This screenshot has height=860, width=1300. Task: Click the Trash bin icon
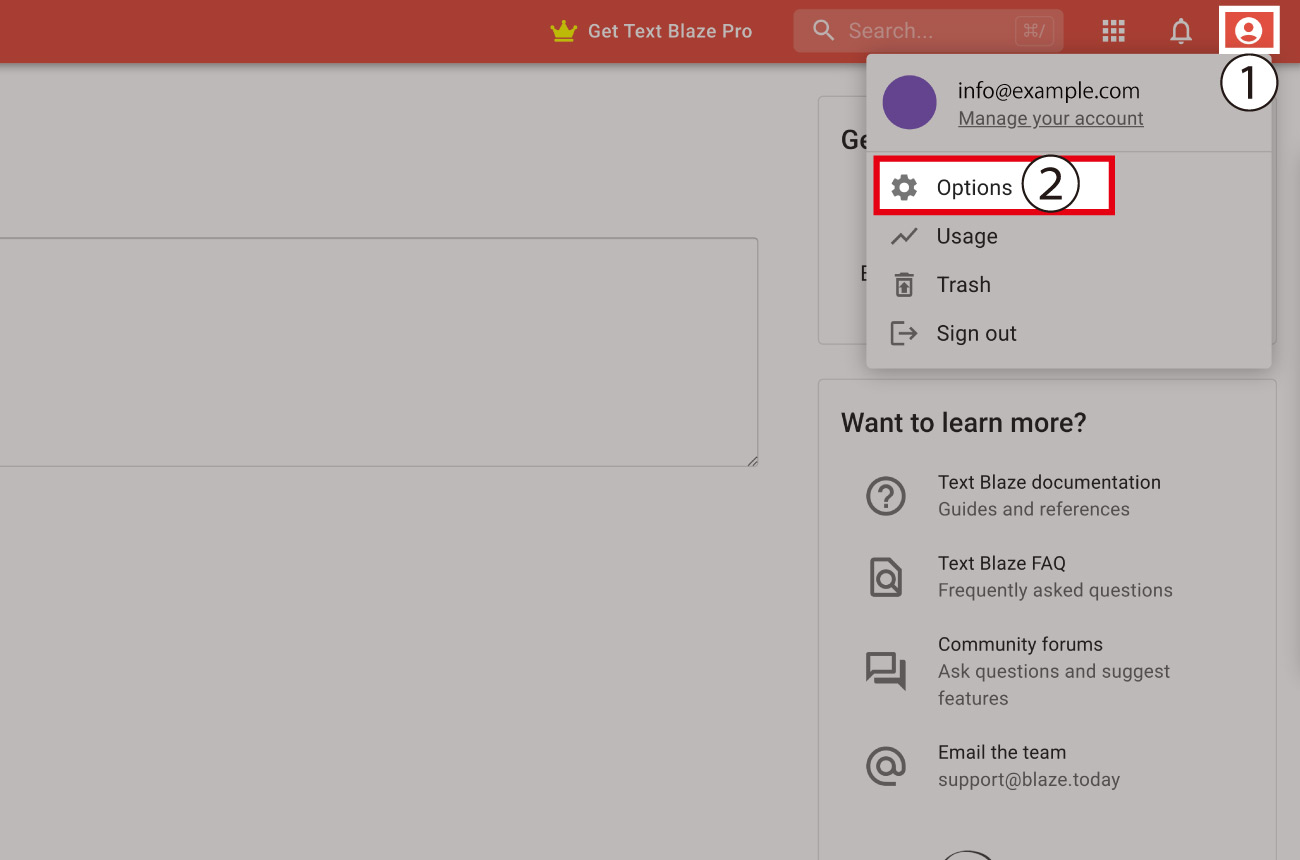[904, 285]
